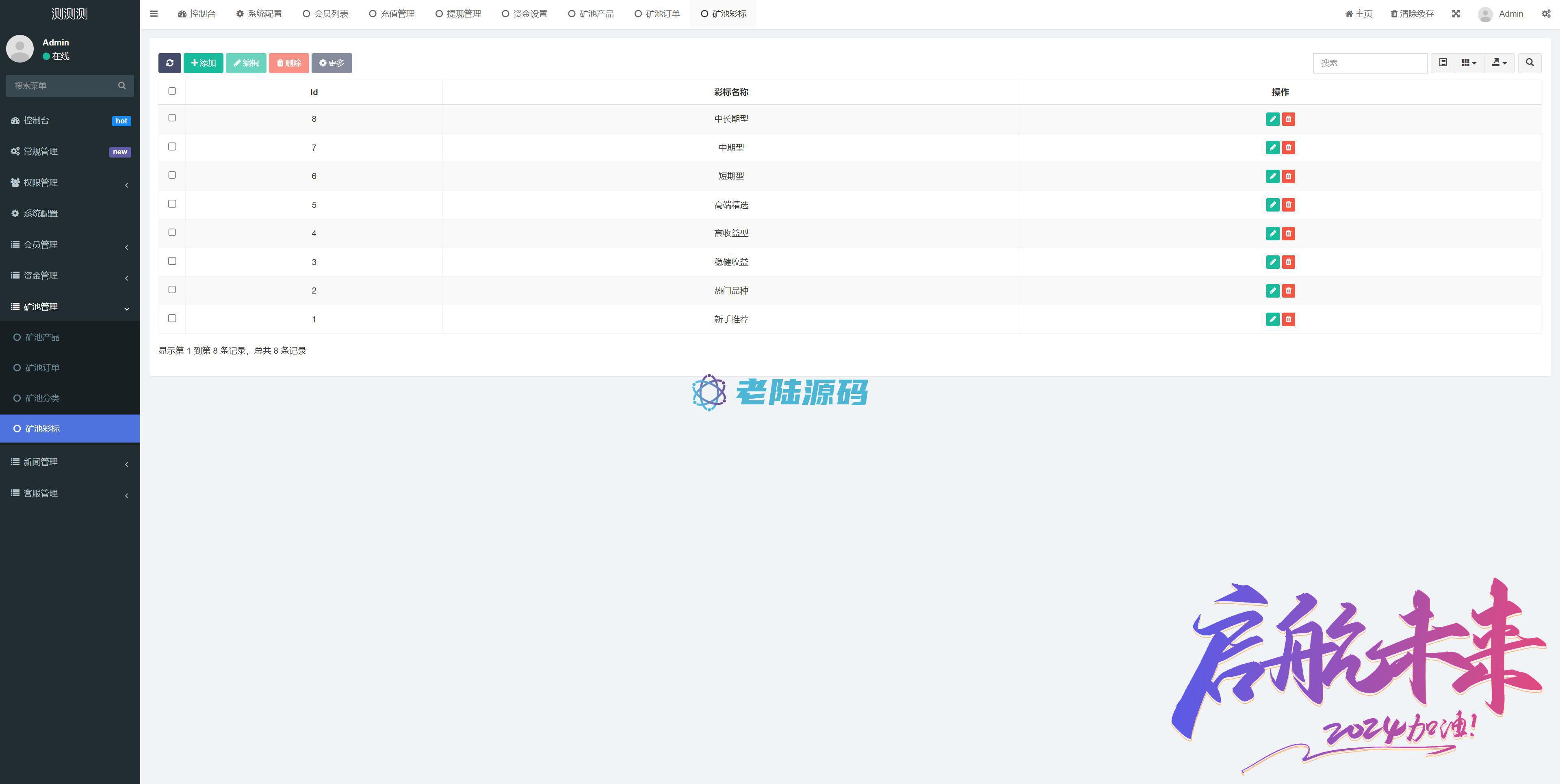
Task: Edit the 高端精选 row via pencil icon
Action: 1272,205
